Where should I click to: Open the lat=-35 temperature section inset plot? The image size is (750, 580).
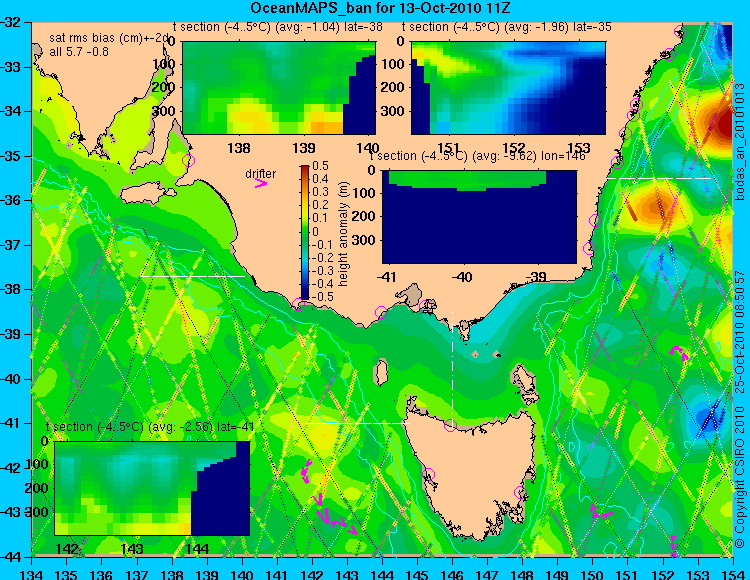pos(508,88)
